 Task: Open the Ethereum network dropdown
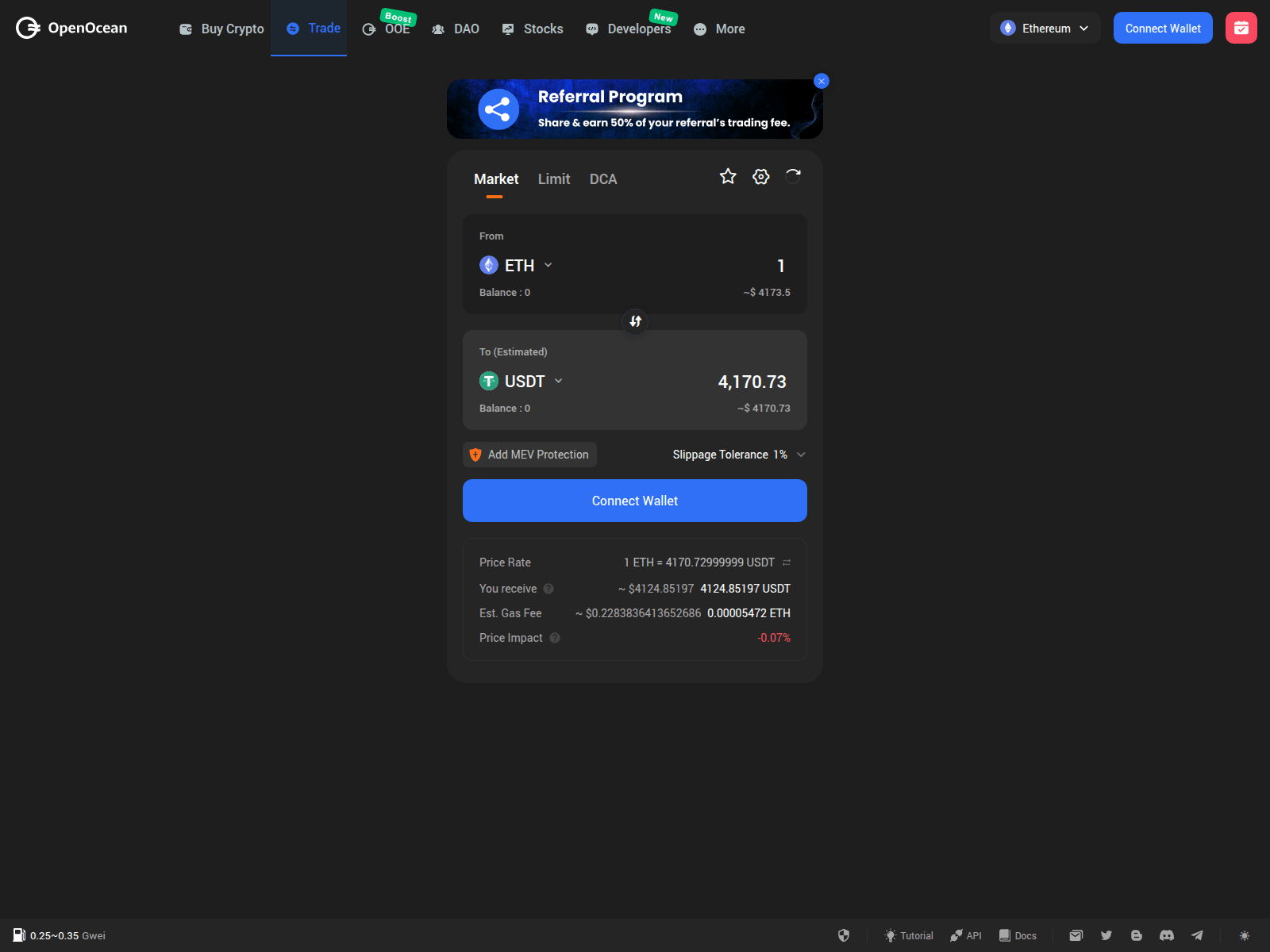tap(1045, 28)
